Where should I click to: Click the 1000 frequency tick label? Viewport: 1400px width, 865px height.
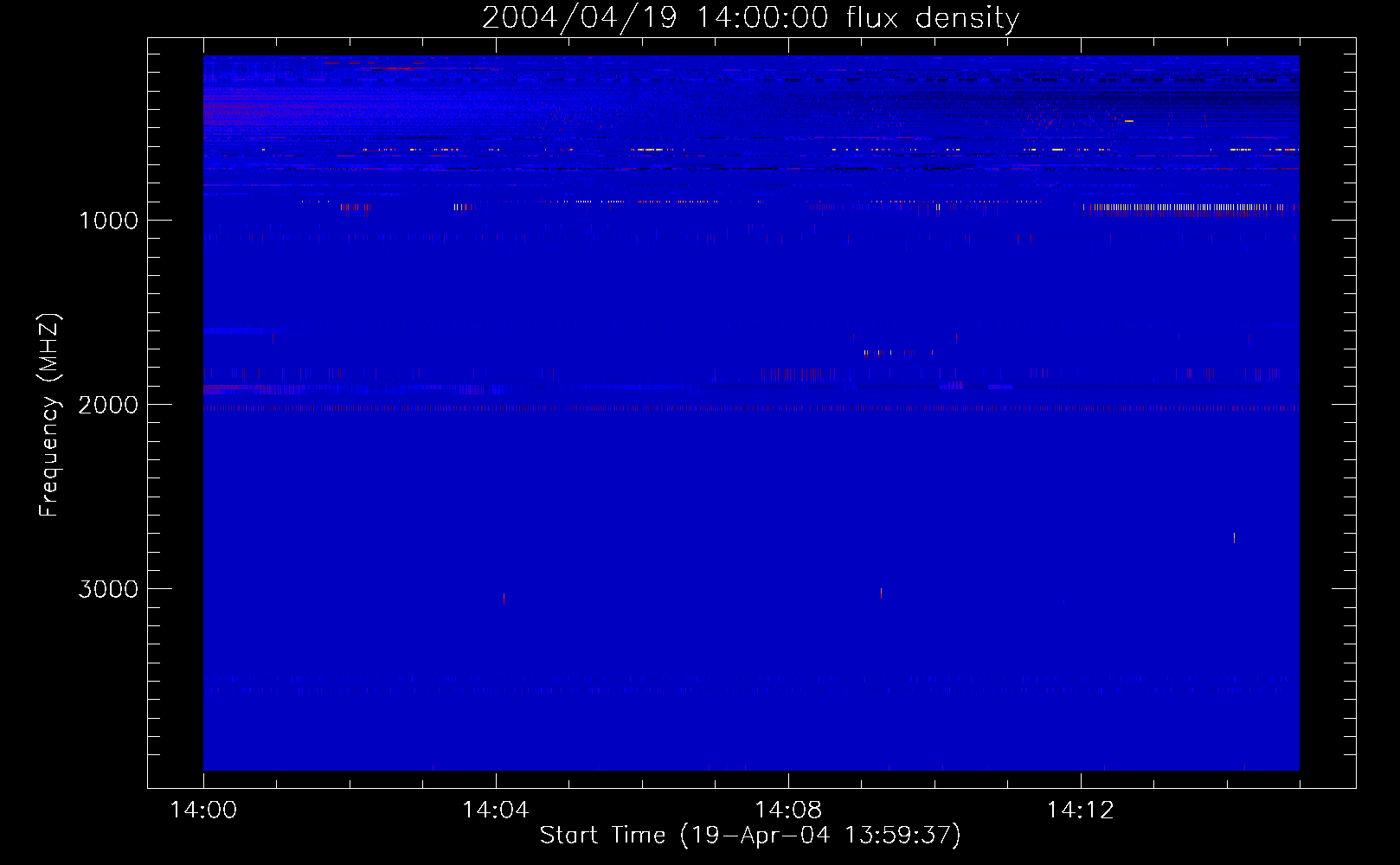pyautogui.click(x=108, y=221)
